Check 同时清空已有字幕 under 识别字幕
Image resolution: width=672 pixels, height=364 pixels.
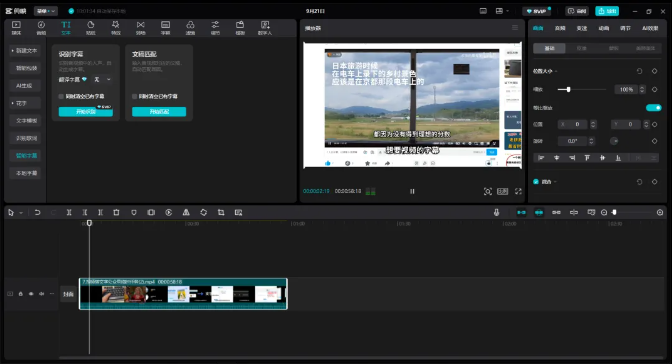pyautogui.click(x=61, y=96)
